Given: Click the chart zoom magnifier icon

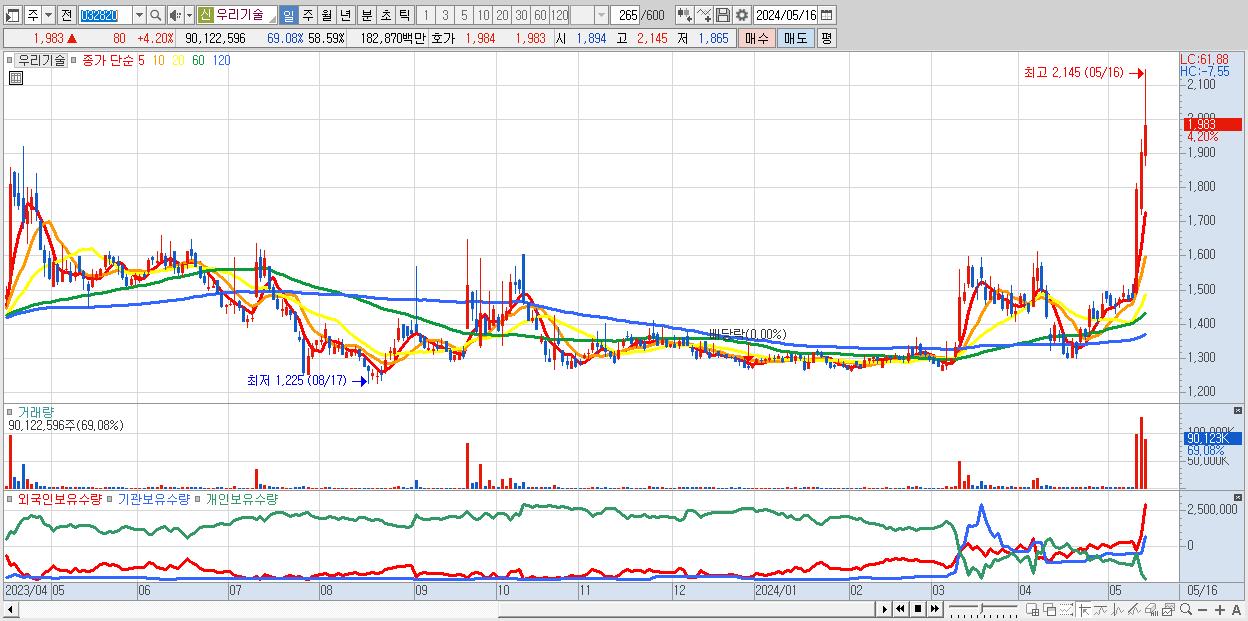Looking at the screenshot, I should coord(1186,610).
